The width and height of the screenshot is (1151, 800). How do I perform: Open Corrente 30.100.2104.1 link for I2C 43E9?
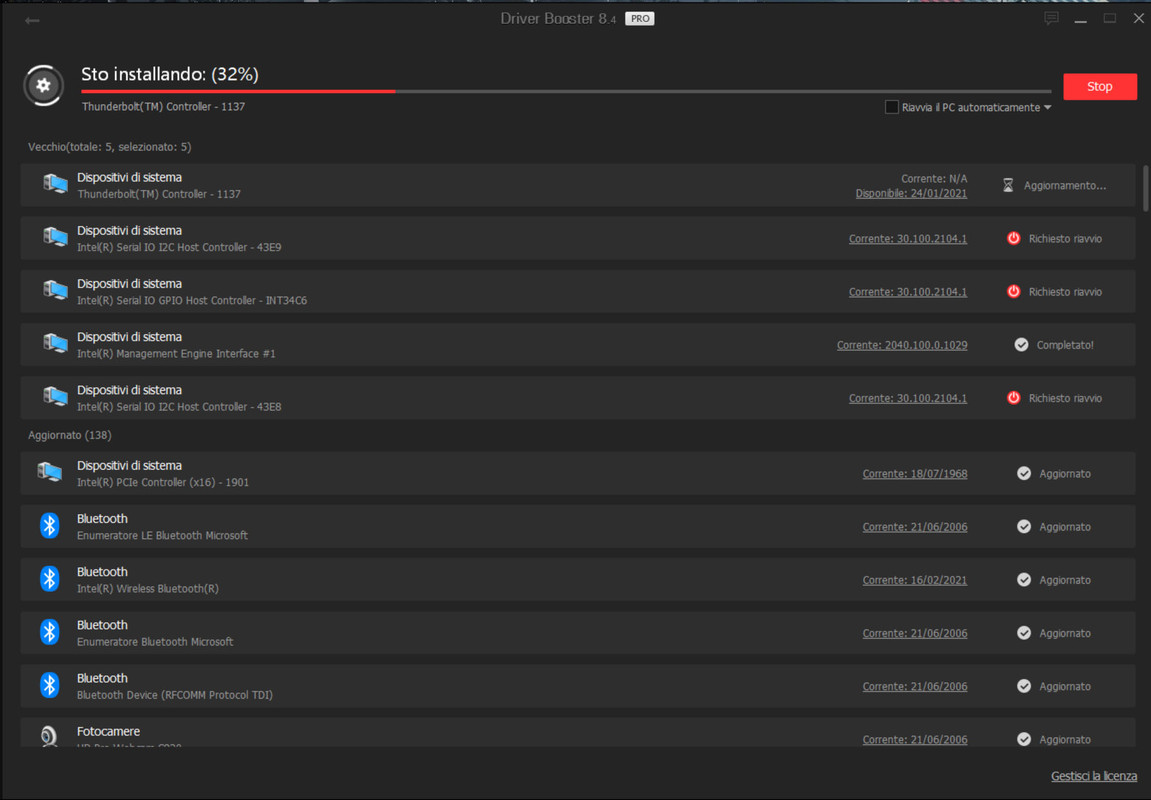[x=907, y=239]
